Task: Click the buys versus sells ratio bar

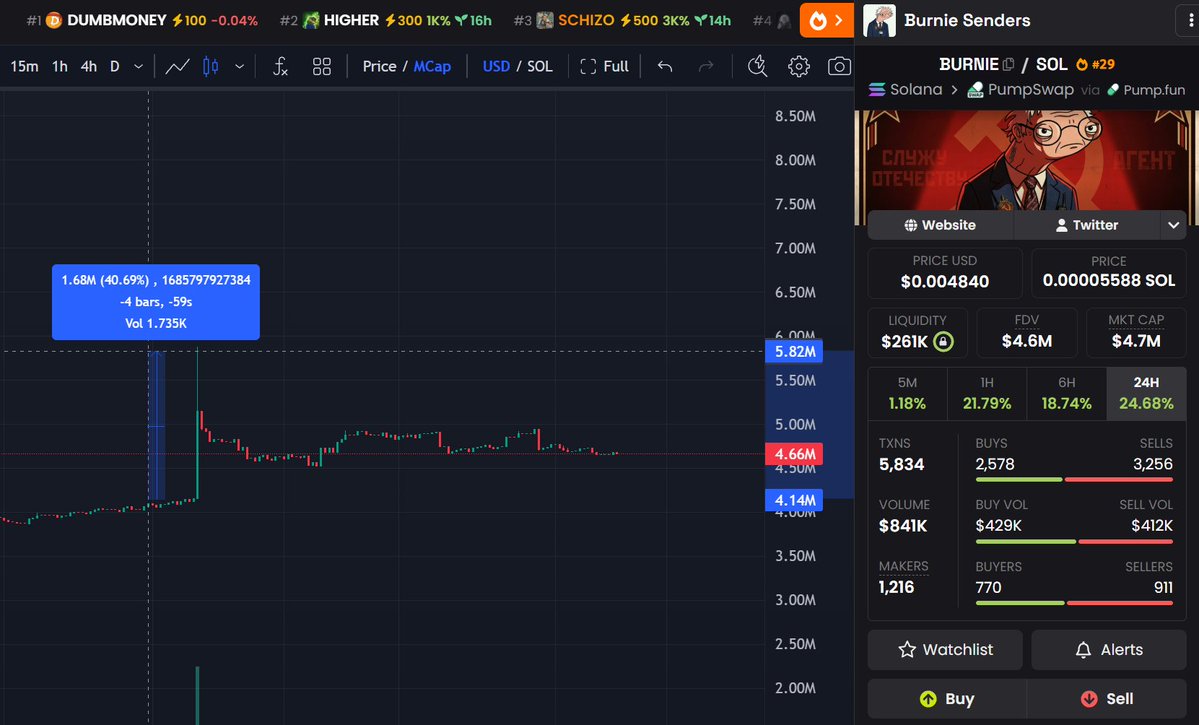Action: coord(1074,480)
